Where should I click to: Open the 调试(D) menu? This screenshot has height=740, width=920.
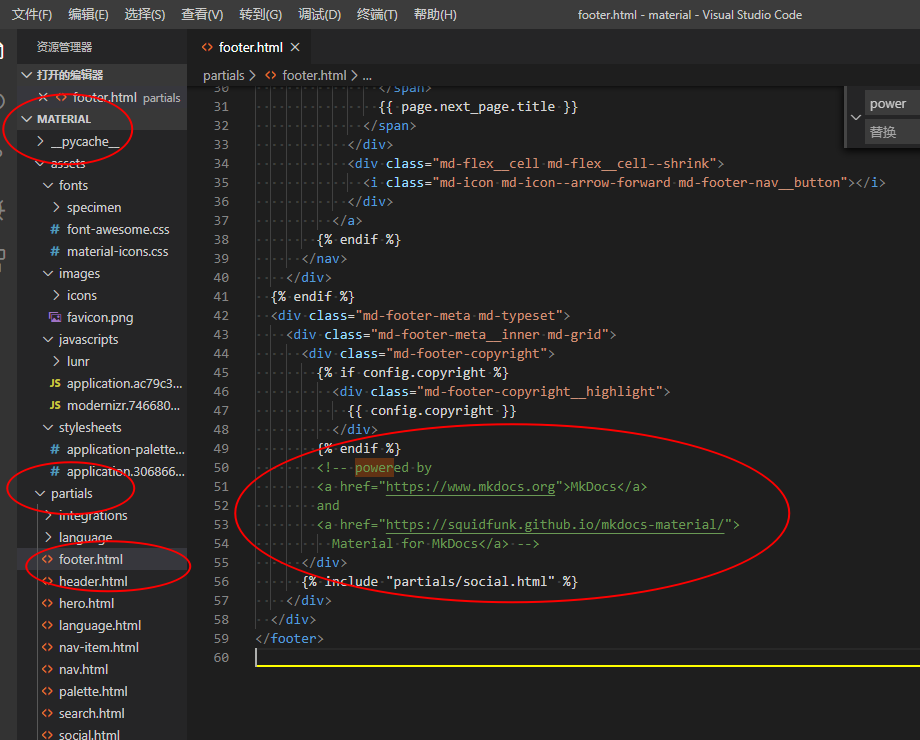pyautogui.click(x=319, y=15)
